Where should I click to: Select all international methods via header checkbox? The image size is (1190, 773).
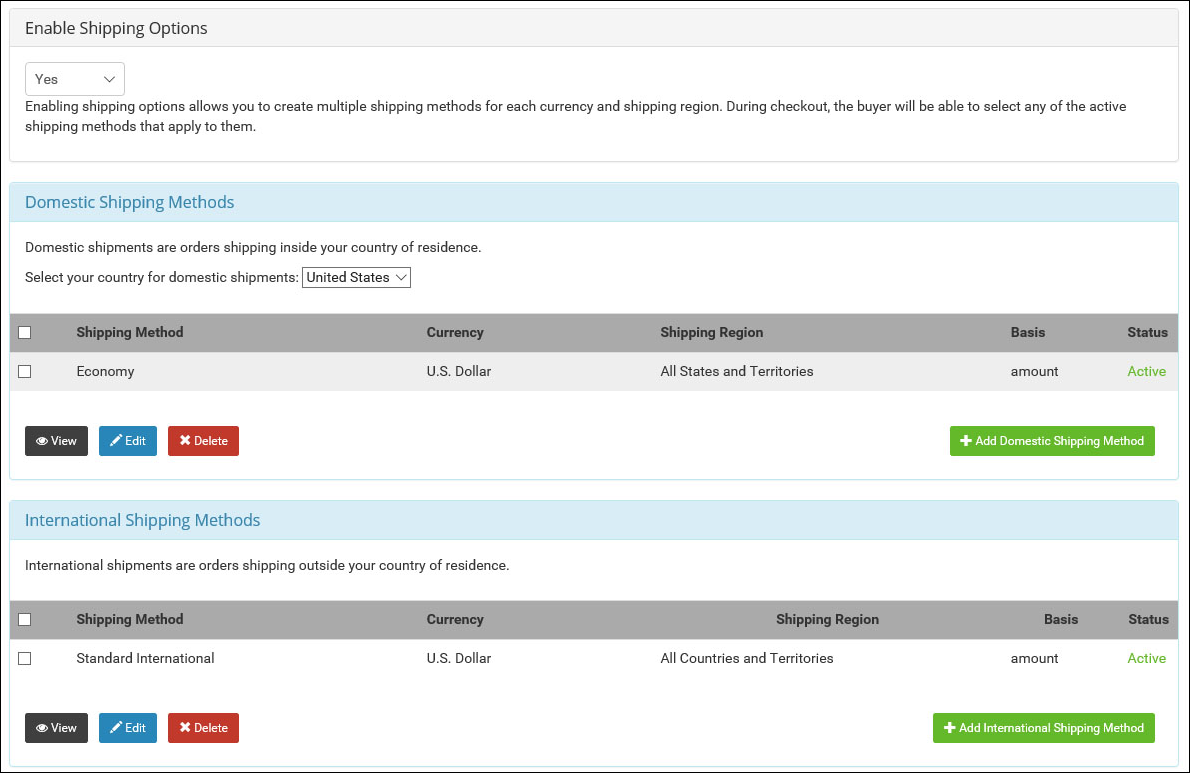pyautogui.click(x=25, y=619)
